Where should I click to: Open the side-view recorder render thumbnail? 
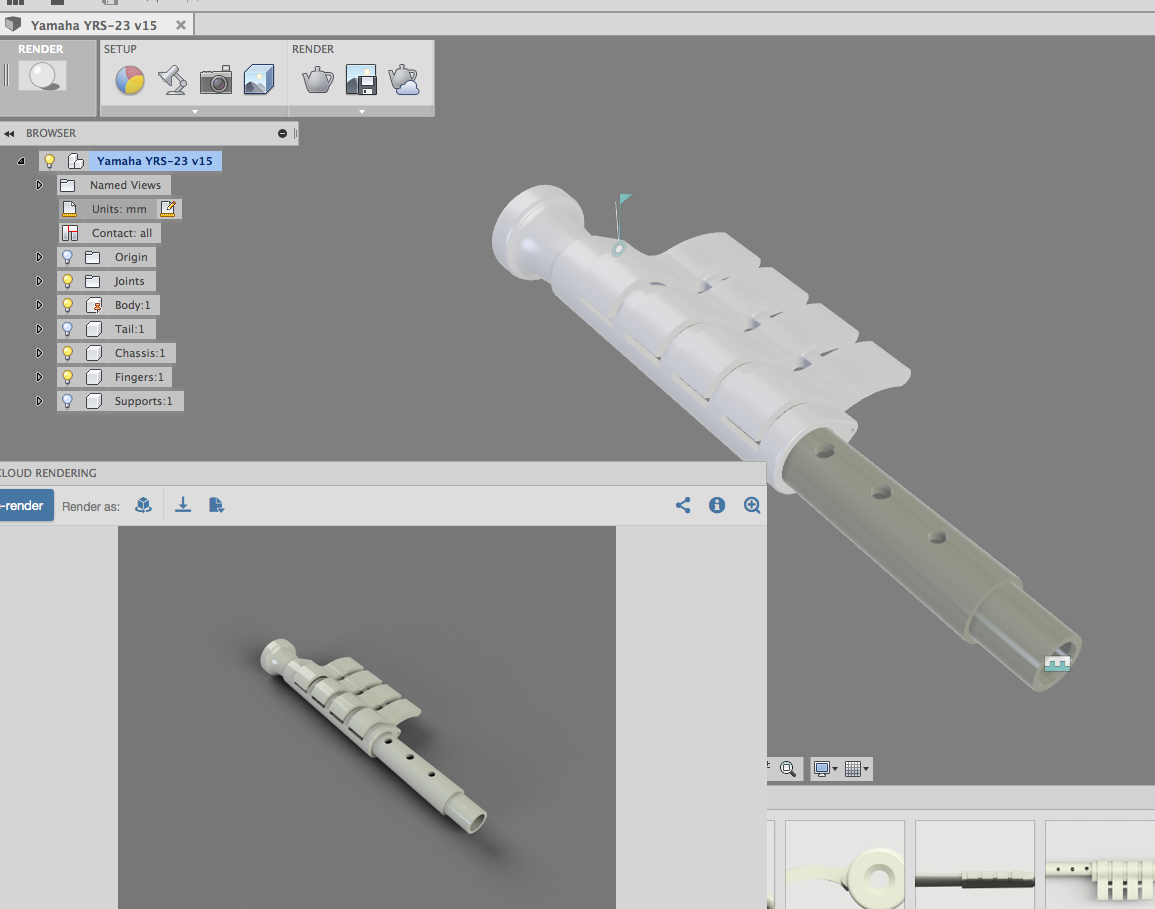(975, 865)
